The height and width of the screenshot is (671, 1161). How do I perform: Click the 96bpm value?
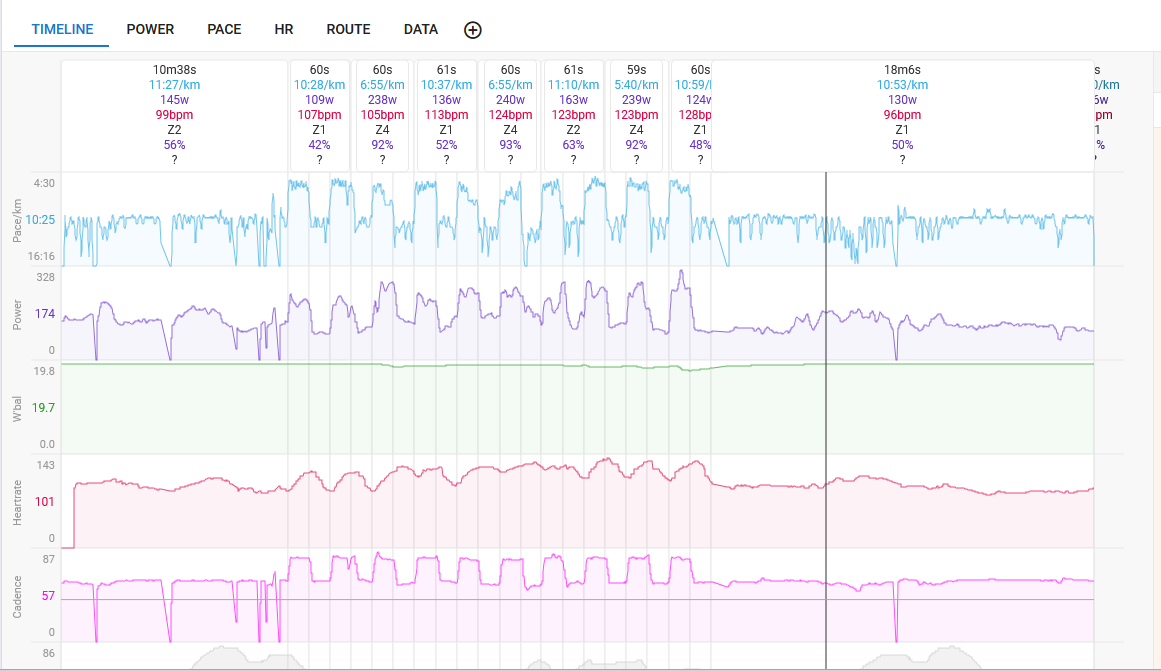[x=903, y=115]
